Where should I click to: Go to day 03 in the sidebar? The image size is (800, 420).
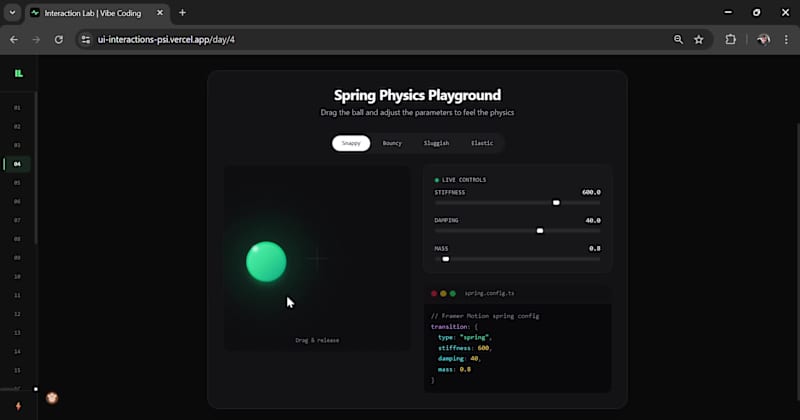pyautogui.click(x=17, y=145)
